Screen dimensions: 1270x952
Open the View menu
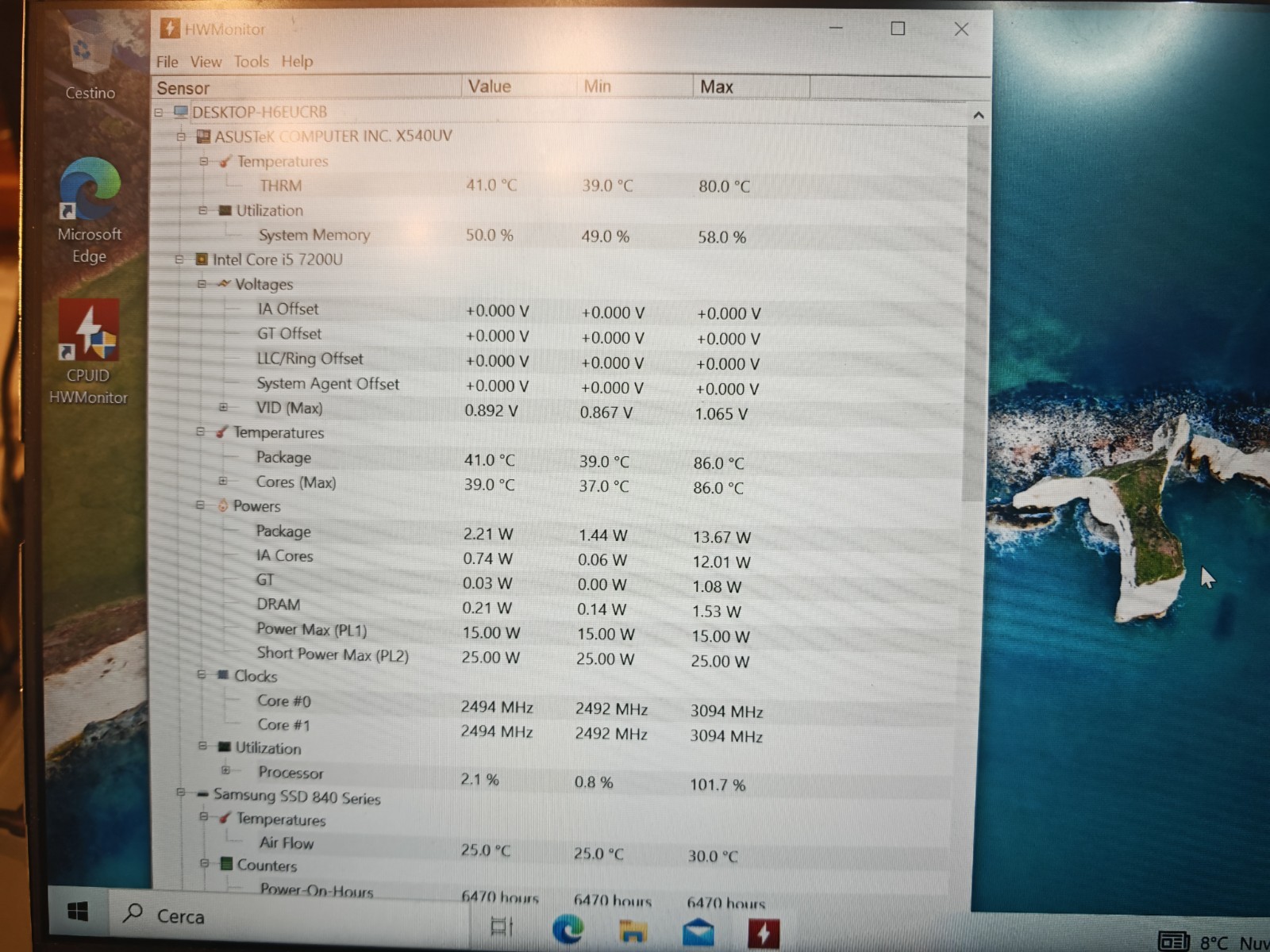click(206, 61)
